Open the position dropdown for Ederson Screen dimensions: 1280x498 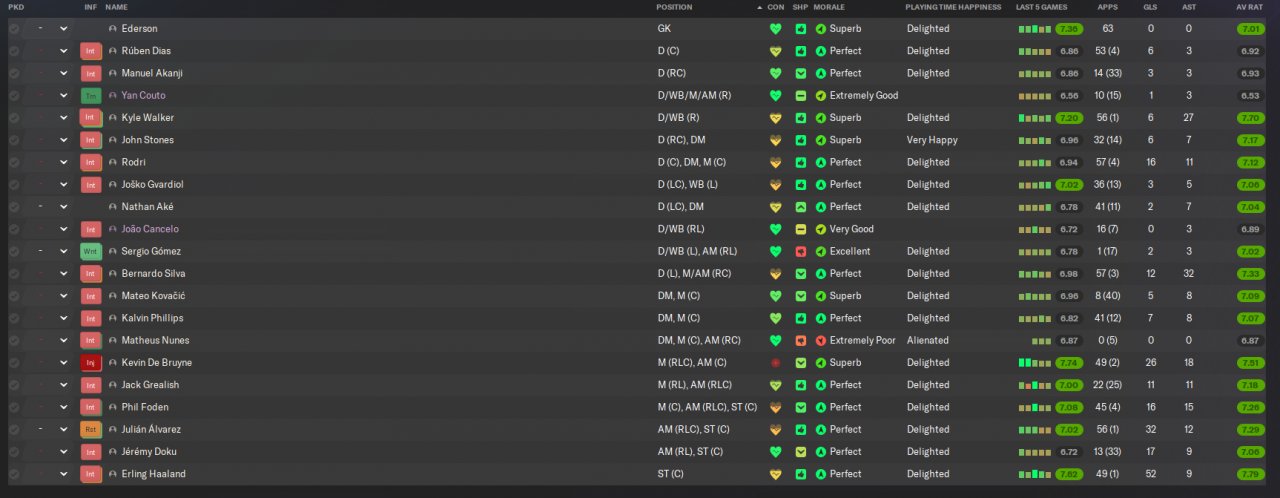point(64,29)
